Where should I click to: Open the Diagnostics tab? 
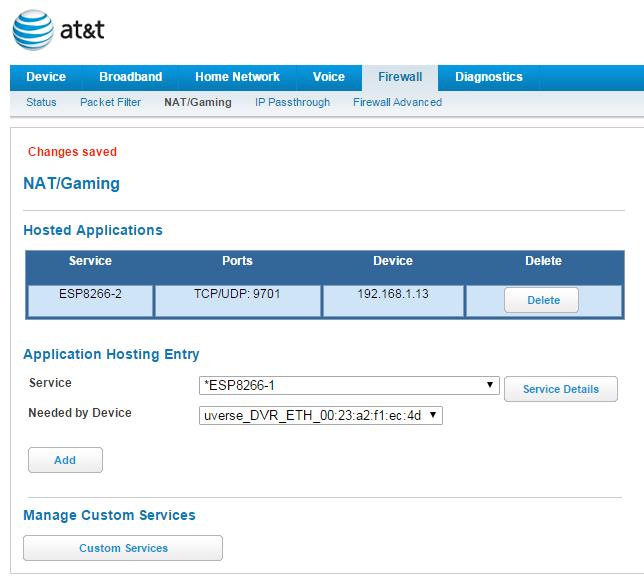point(489,77)
